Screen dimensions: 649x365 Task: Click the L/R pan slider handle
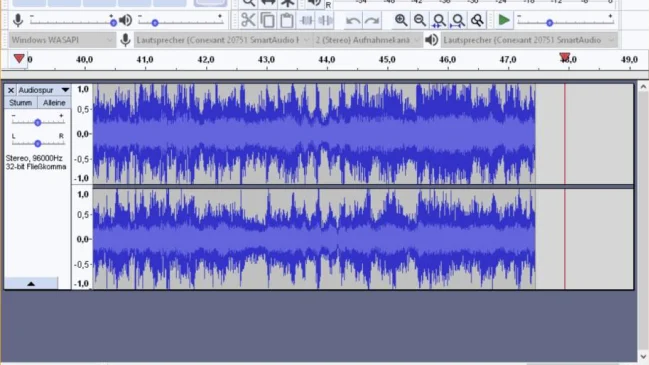click(38, 144)
